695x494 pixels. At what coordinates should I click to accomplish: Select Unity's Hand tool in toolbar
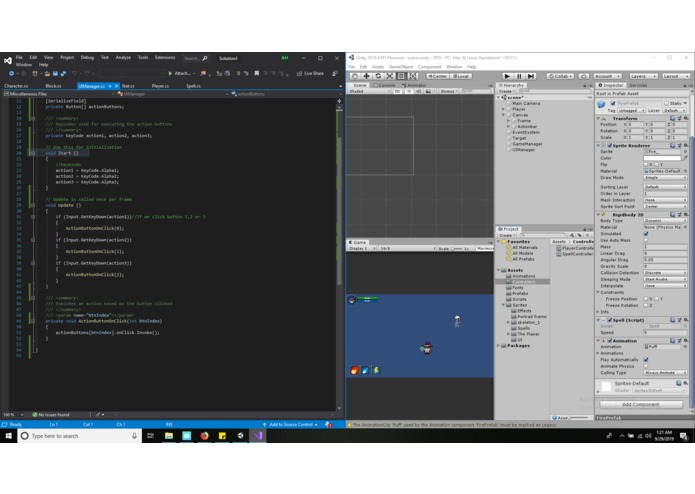point(355,76)
